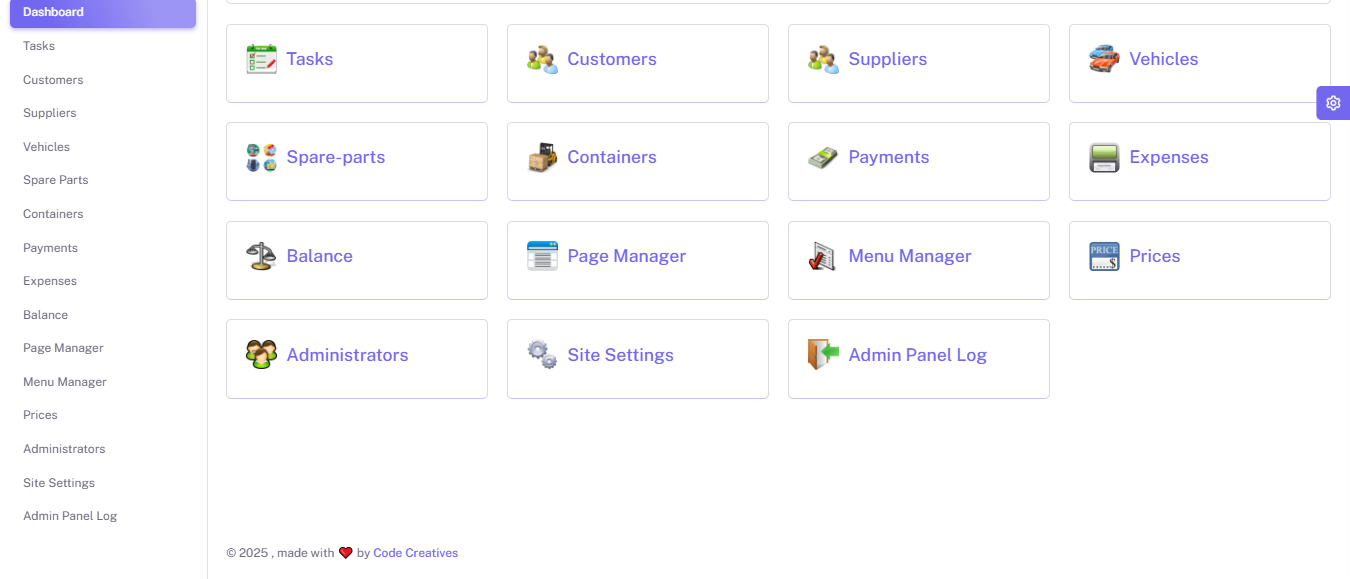Click the Payments cash icon
The width and height of the screenshot is (1350, 579).
pyautogui.click(x=823, y=158)
